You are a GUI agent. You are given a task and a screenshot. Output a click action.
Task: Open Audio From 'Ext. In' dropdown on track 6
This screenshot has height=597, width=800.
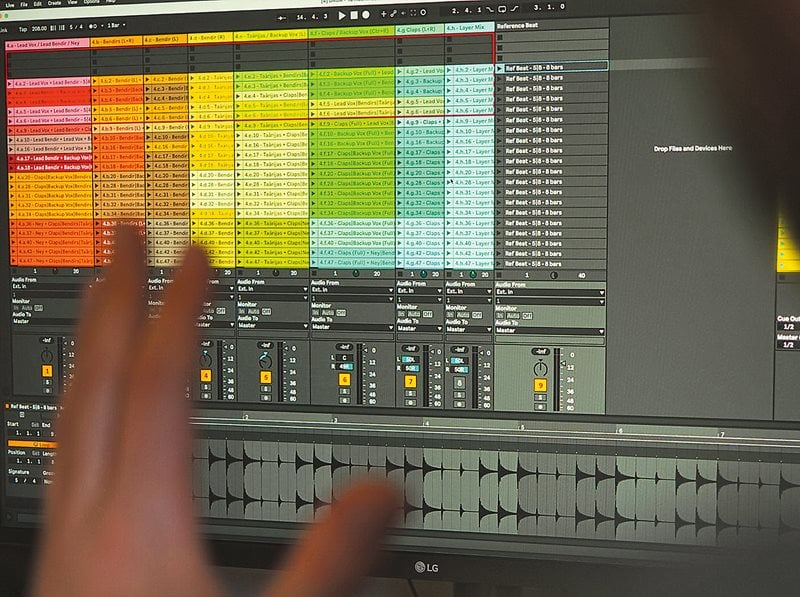click(352, 290)
